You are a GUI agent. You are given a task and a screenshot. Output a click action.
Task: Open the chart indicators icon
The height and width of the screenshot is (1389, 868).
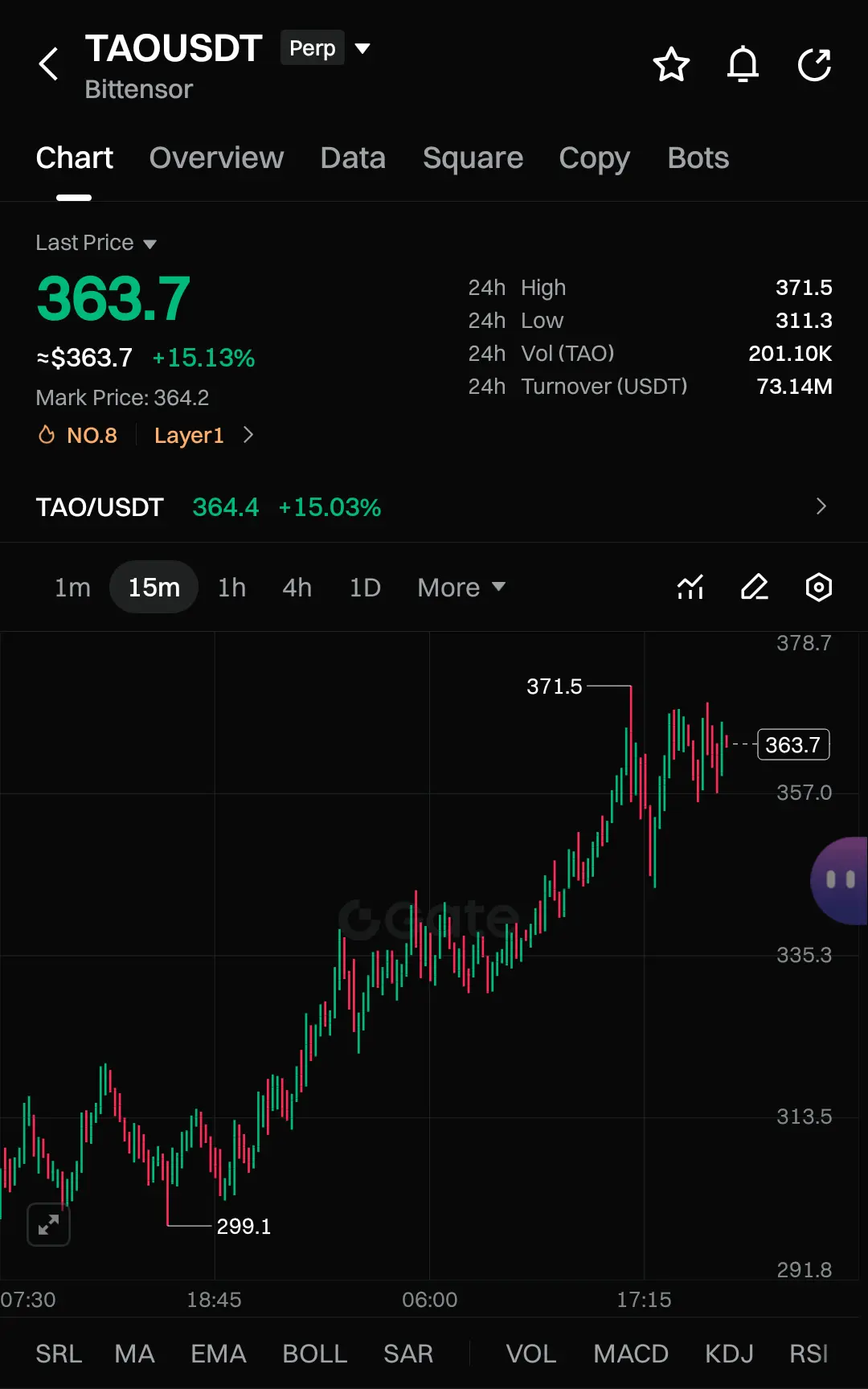coord(690,588)
